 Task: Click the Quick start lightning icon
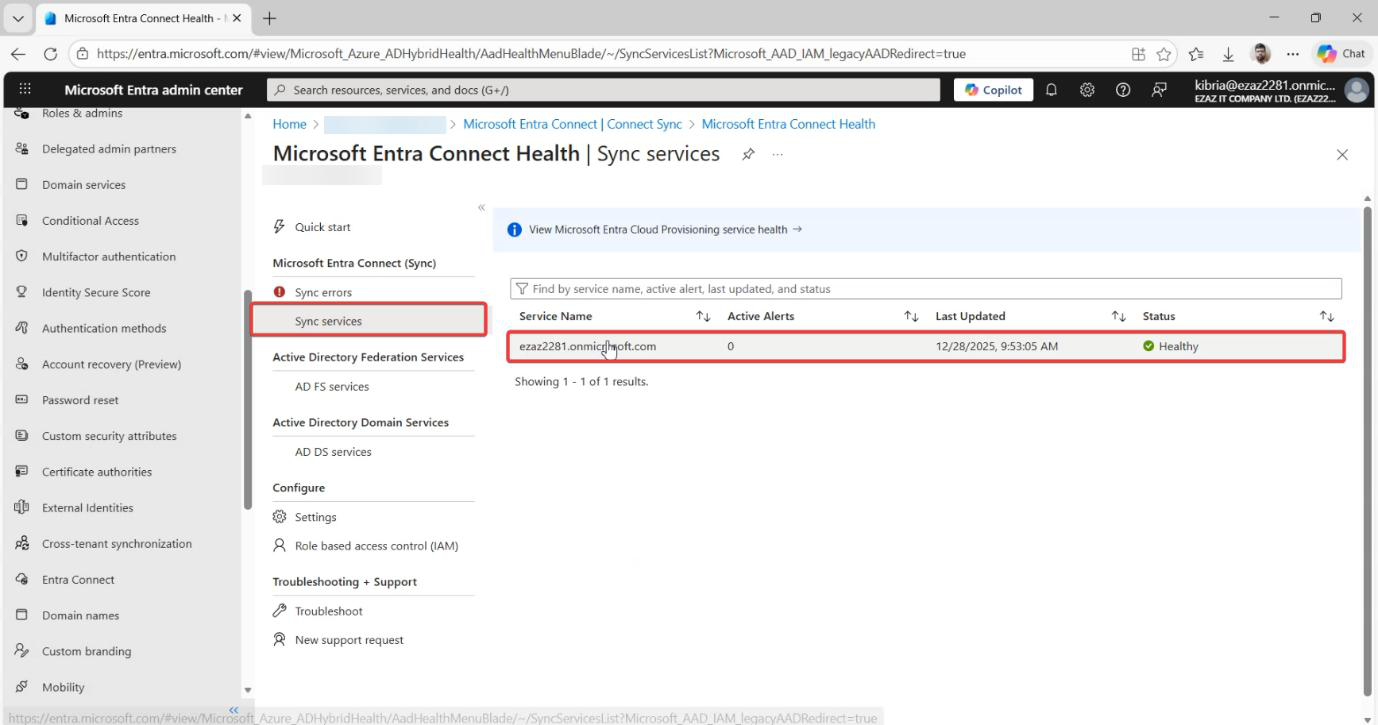[279, 227]
